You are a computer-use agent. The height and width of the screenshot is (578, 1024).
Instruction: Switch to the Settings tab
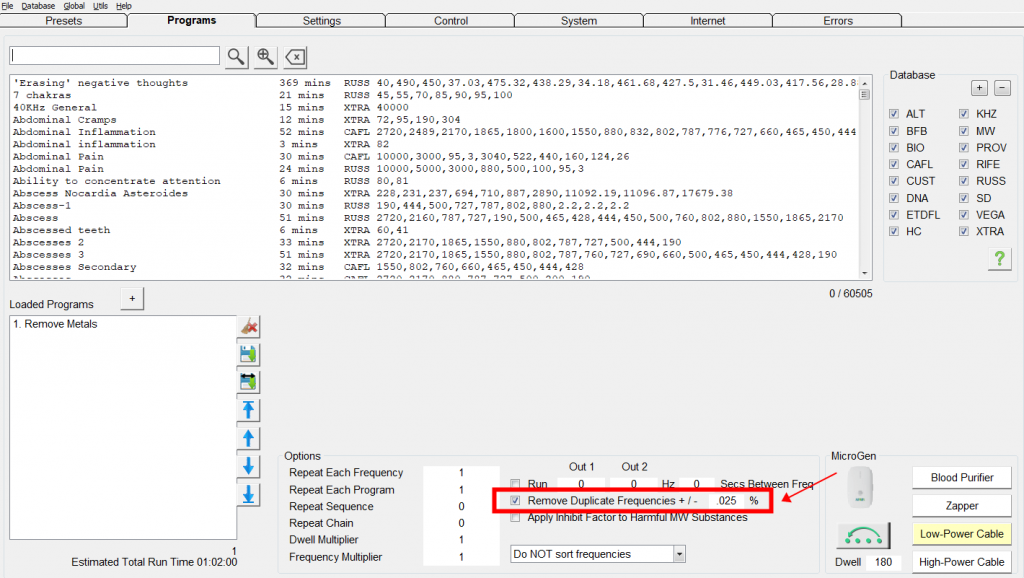(320, 20)
